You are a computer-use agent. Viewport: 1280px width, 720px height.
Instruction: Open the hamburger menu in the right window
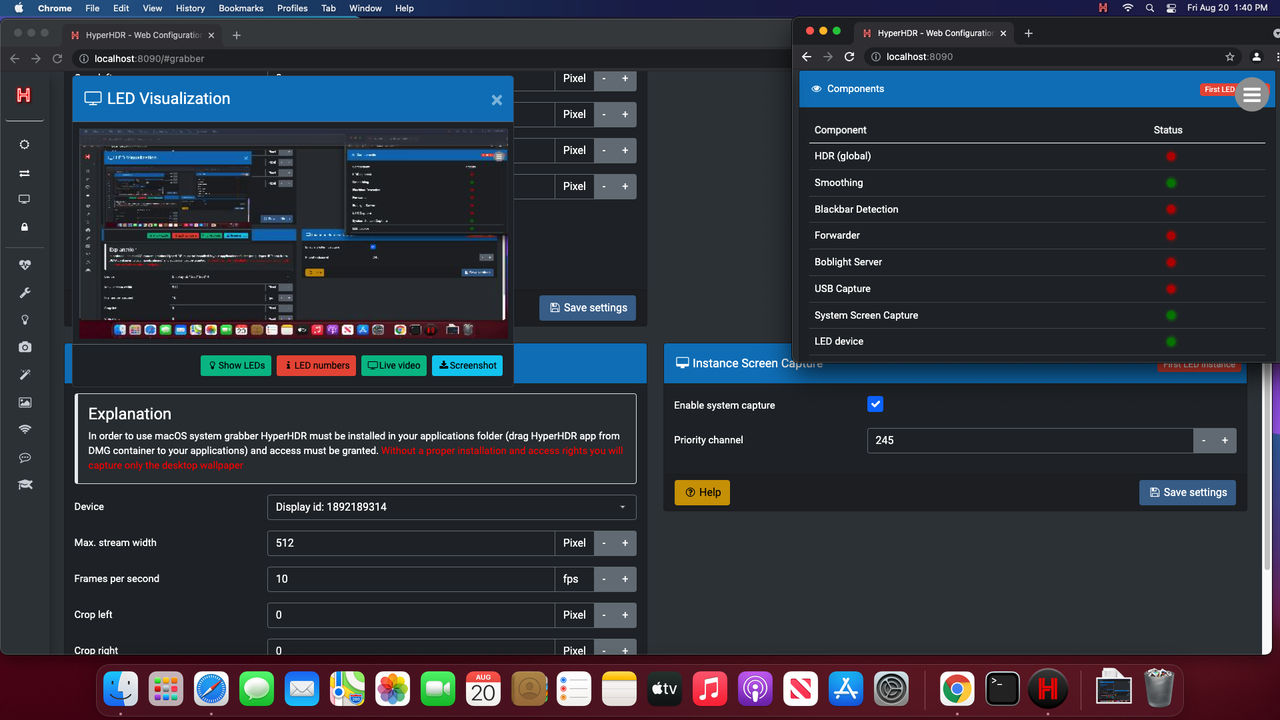1251,94
